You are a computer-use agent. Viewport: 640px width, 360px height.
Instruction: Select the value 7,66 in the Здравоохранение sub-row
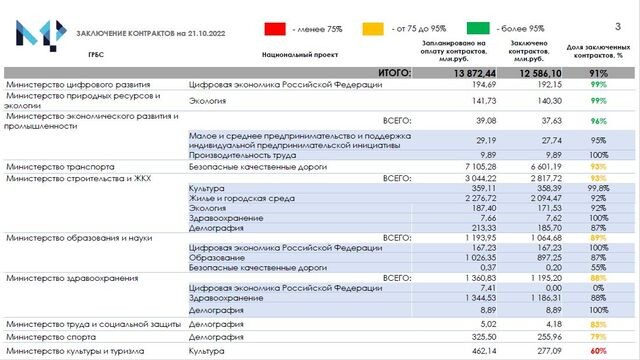point(488,218)
